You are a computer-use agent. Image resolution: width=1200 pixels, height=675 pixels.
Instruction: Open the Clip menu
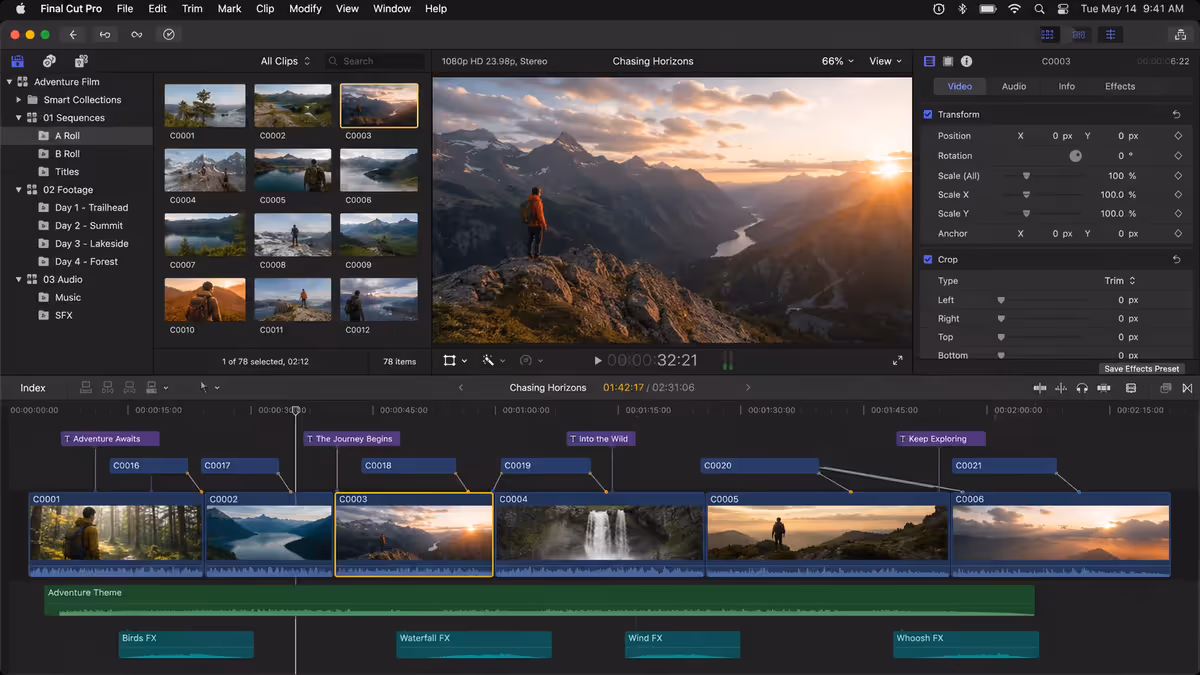coord(265,8)
